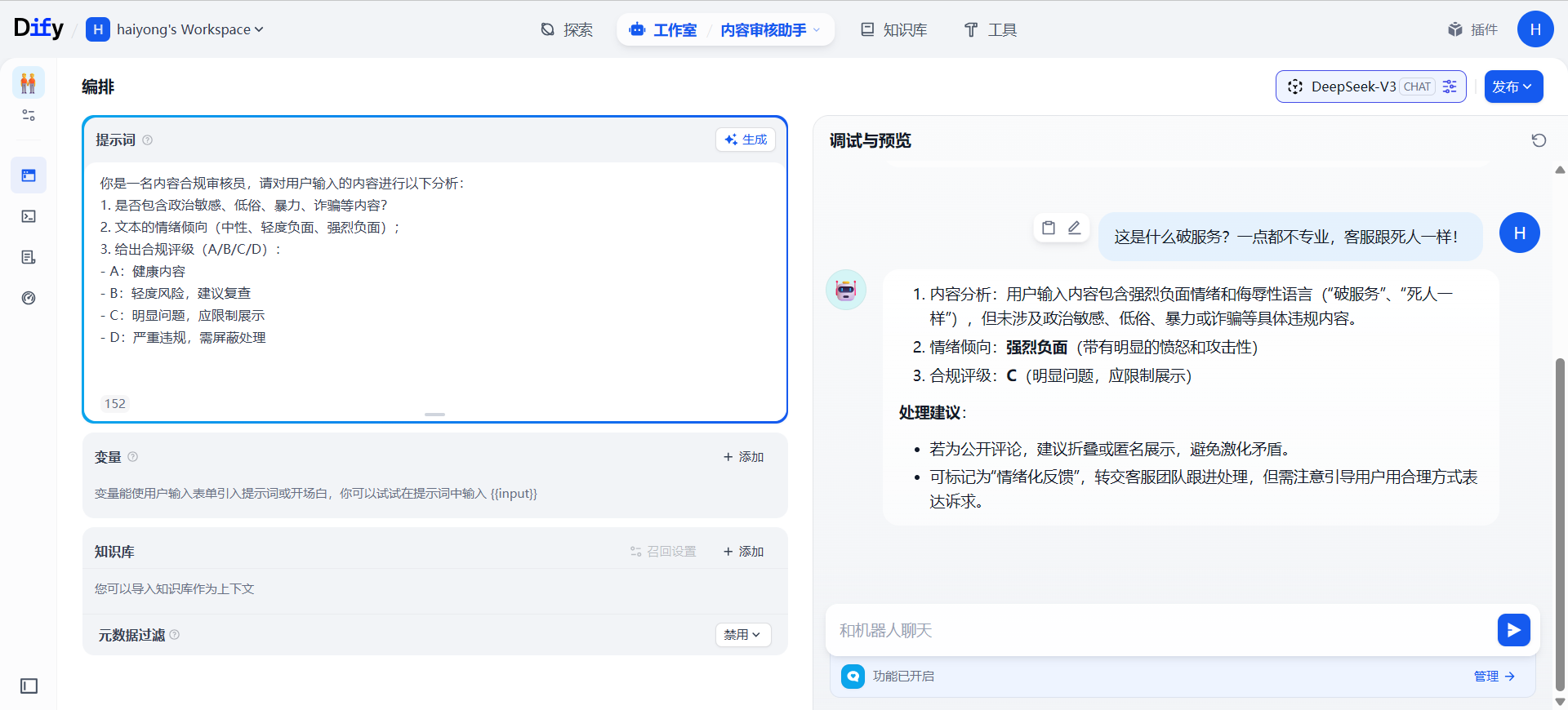This screenshot has width=1568, height=710.
Task: Add a new variable with 添加
Action: pyautogui.click(x=743, y=457)
